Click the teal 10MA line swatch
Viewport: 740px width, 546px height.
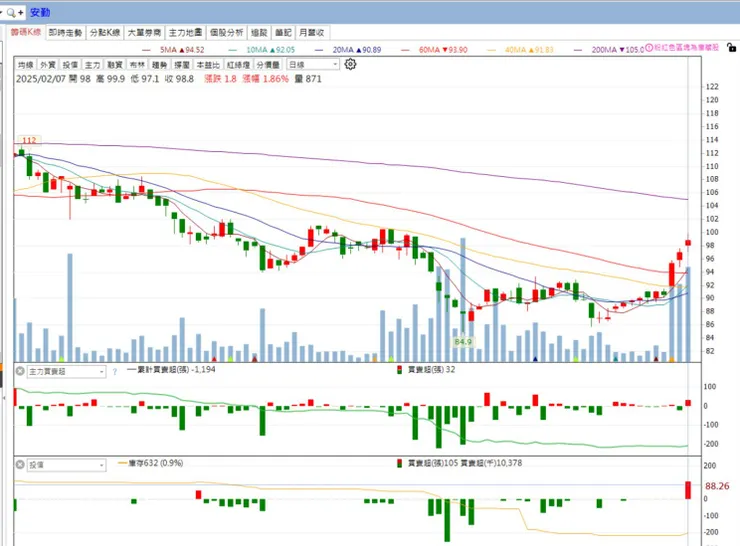(233, 50)
